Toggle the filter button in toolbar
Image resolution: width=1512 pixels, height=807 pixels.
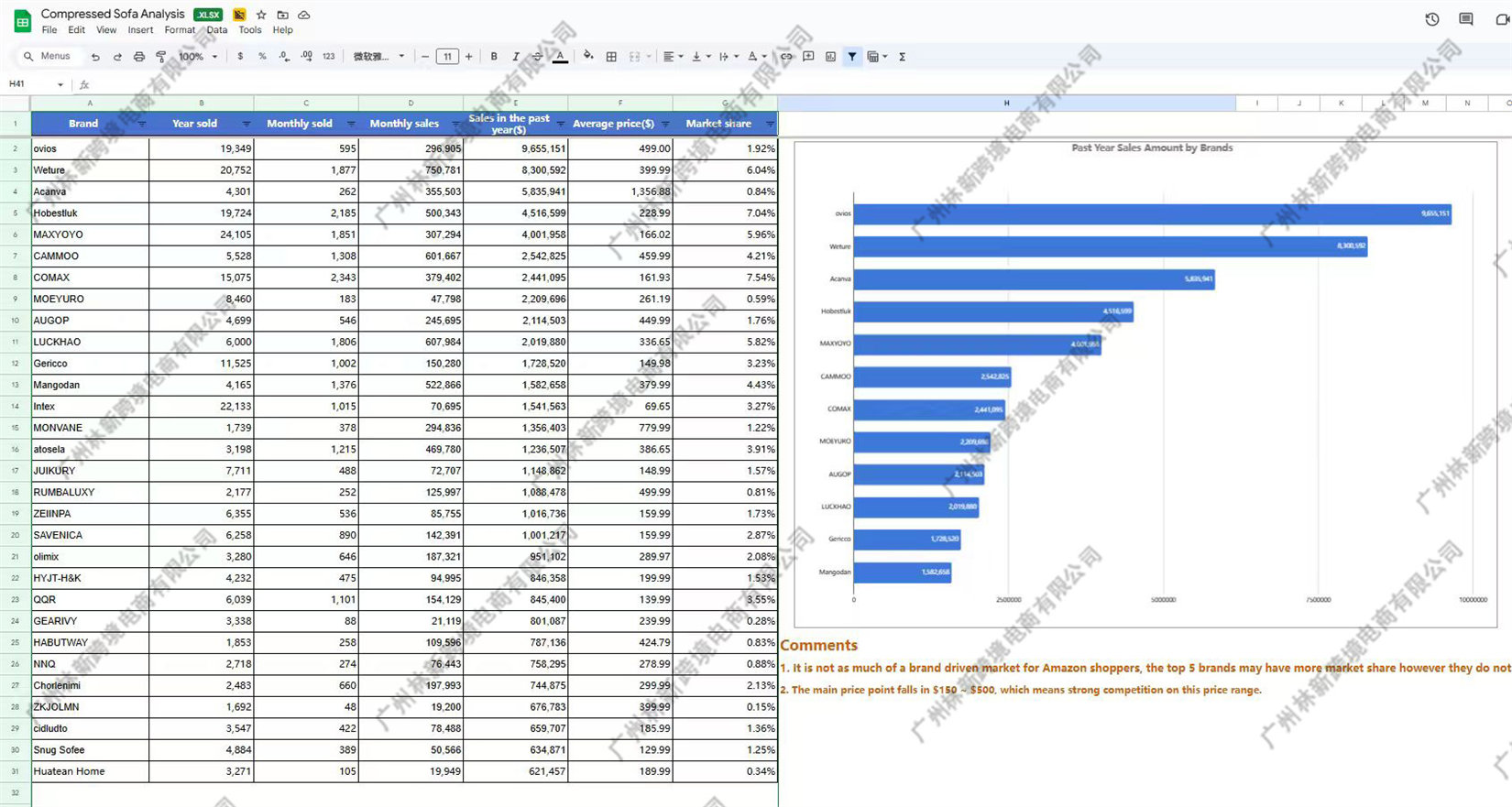point(852,57)
